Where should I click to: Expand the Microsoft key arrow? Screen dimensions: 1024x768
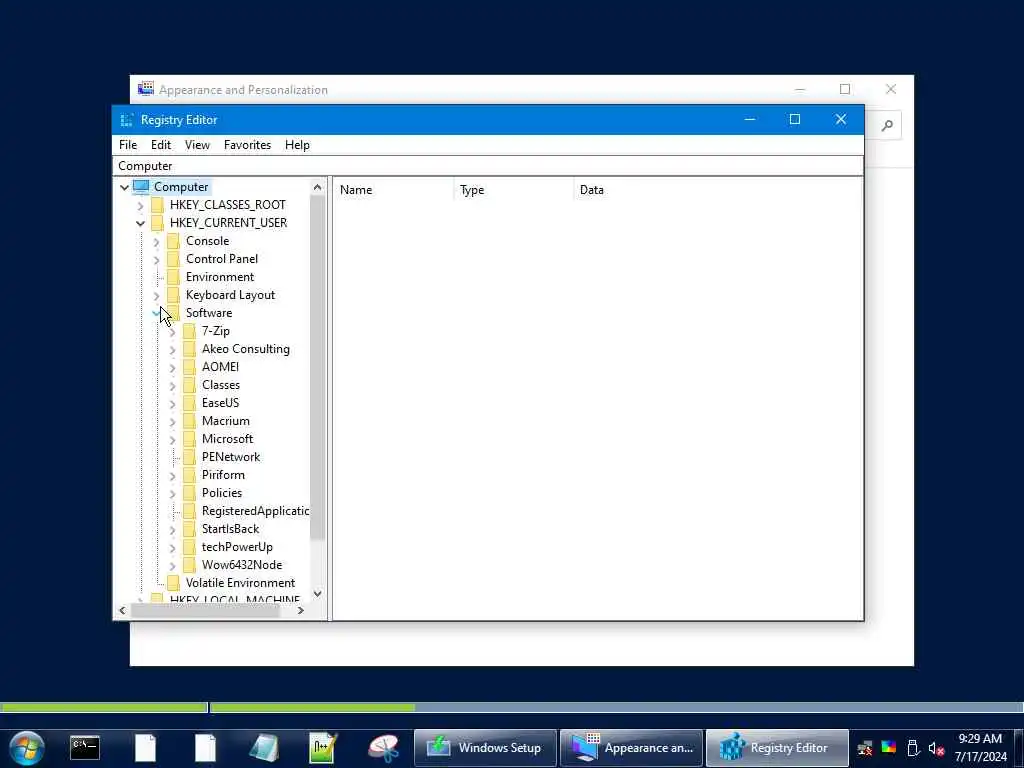172,440
